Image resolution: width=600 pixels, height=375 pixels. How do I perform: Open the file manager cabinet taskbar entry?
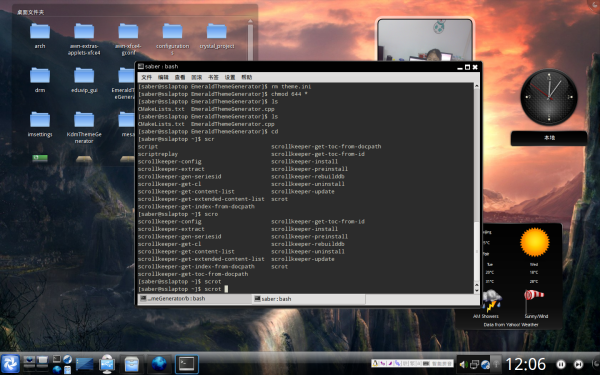[131, 364]
